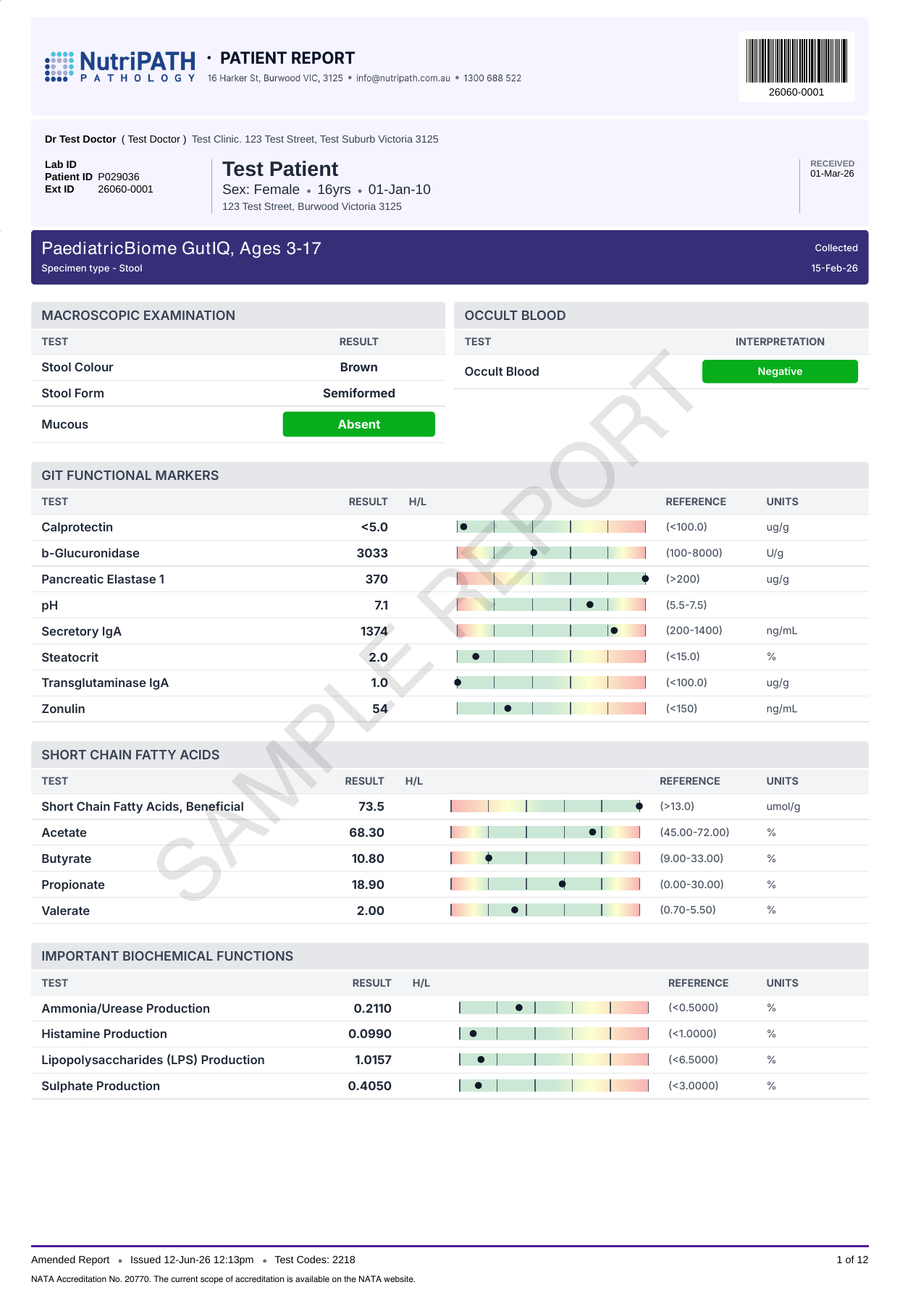Click the Short Chain Fatty Acids, Beneficial bar
The image size is (900, 1303).
546,806
